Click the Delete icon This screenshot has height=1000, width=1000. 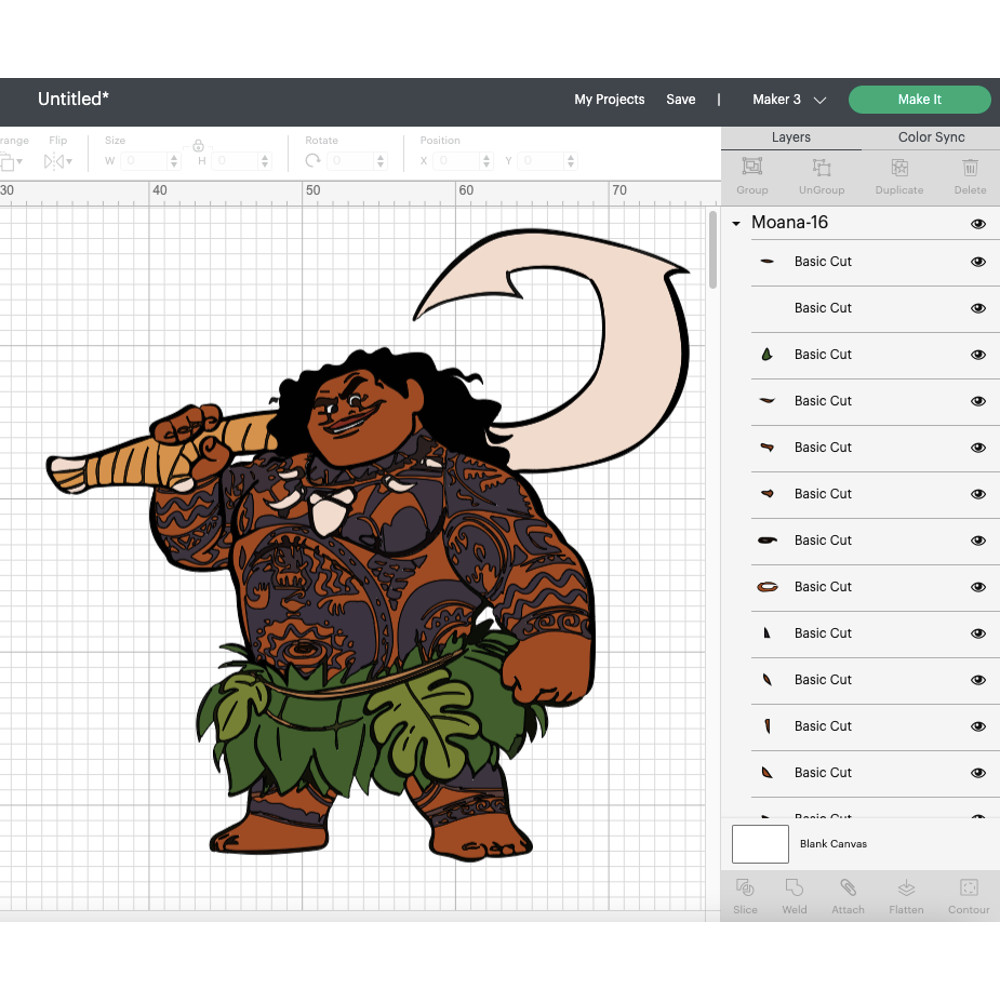[x=969, y=177]
